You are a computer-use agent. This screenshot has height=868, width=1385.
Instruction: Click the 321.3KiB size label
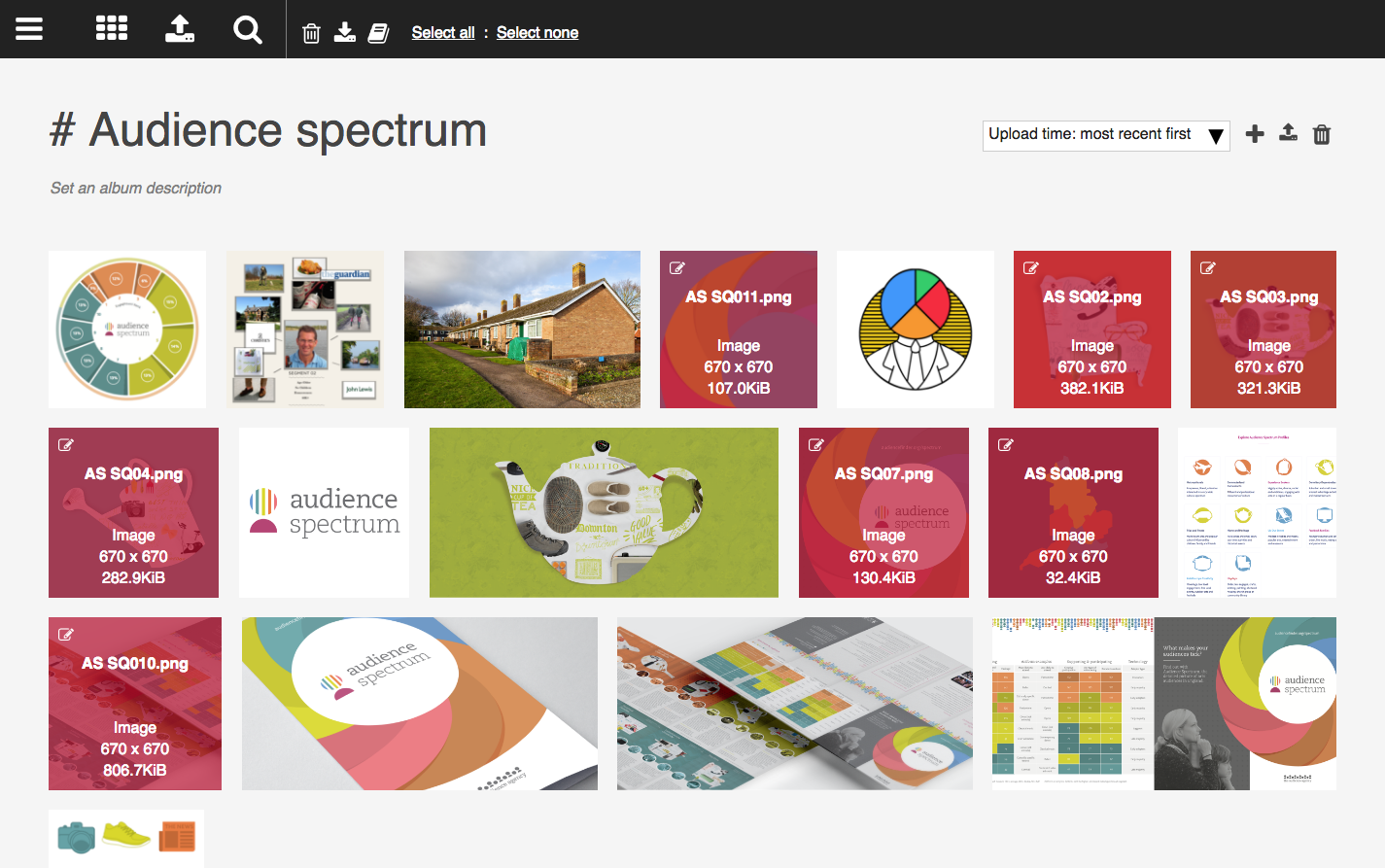tap(1269, 389)
